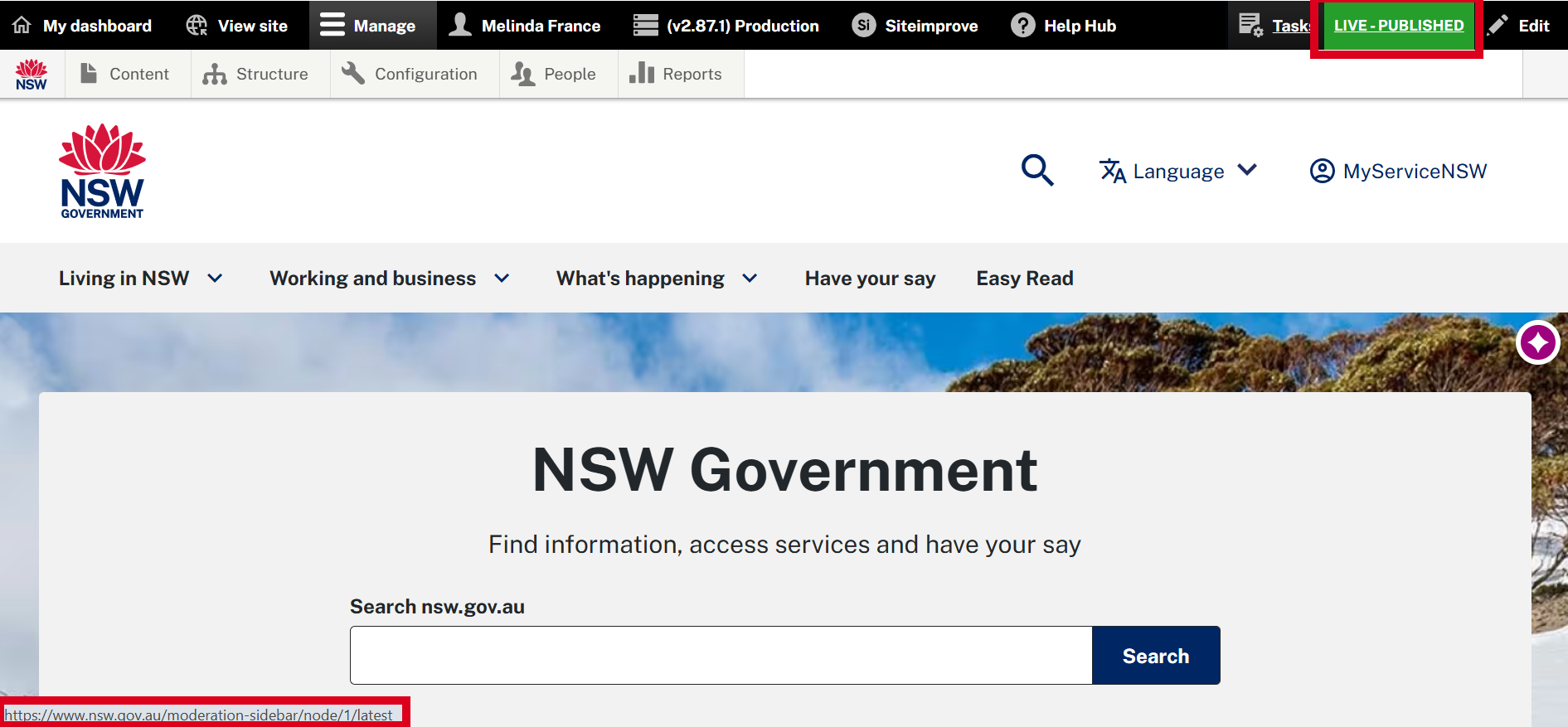Click the Edit pencil icon

tap(1498, 26)
